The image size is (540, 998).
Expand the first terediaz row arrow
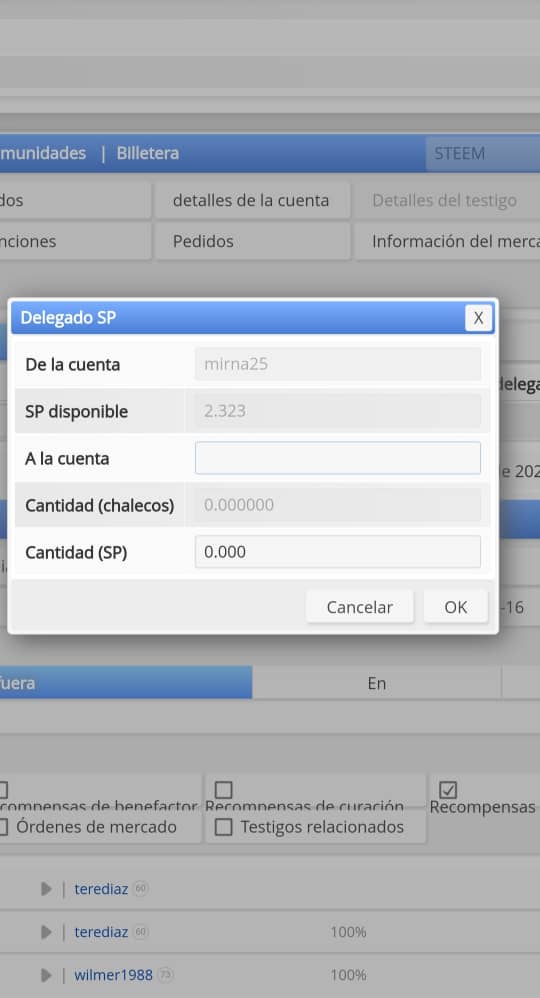pyautogui.click(x=46, y=889)
